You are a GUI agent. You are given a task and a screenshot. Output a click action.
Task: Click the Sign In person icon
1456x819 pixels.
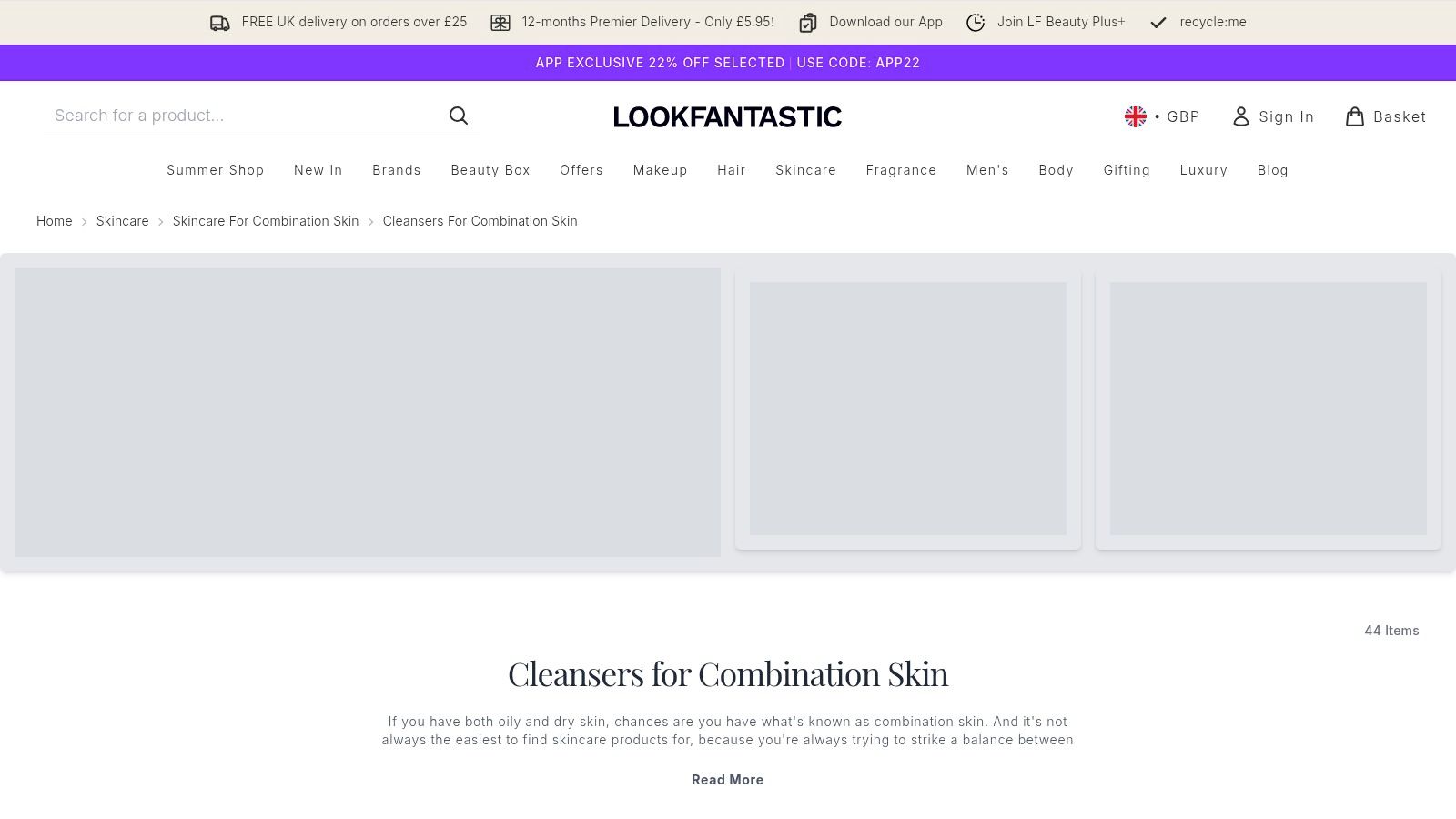pos(1241,116)
